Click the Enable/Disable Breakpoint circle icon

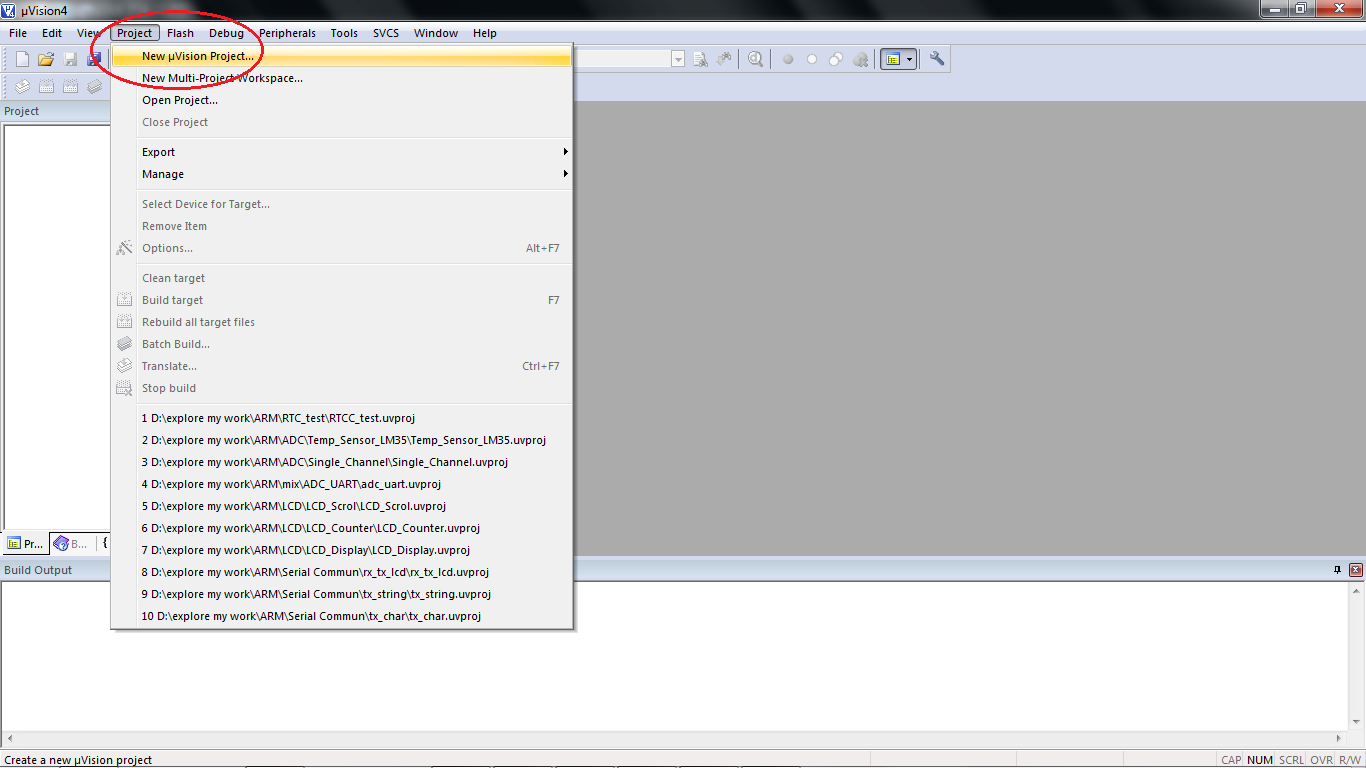point(812,59)
